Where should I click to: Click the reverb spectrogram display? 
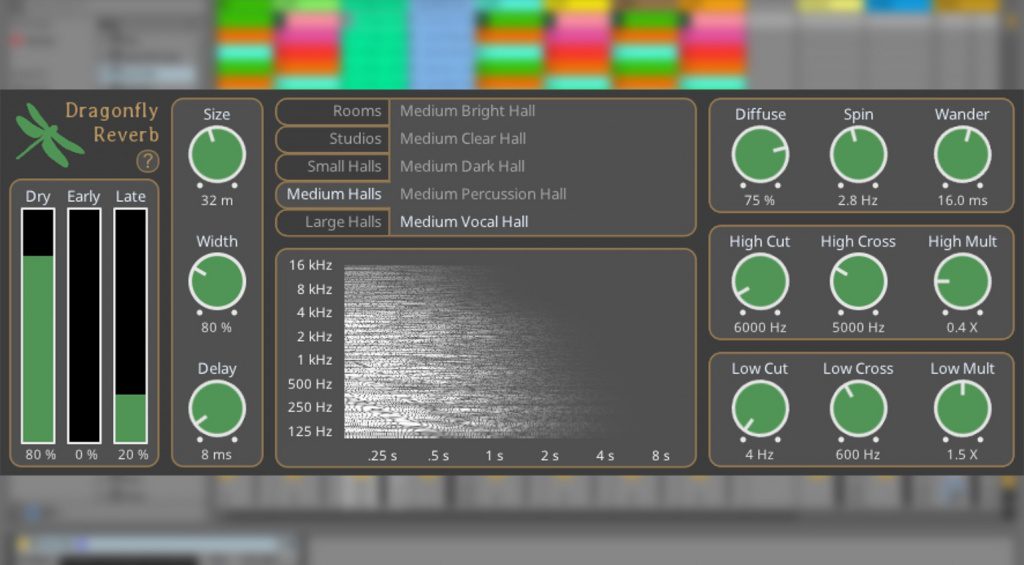(516, 351)
